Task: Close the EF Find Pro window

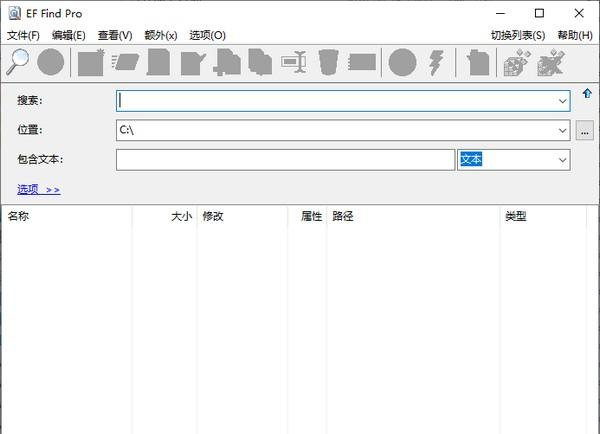Action: point(579,13)
